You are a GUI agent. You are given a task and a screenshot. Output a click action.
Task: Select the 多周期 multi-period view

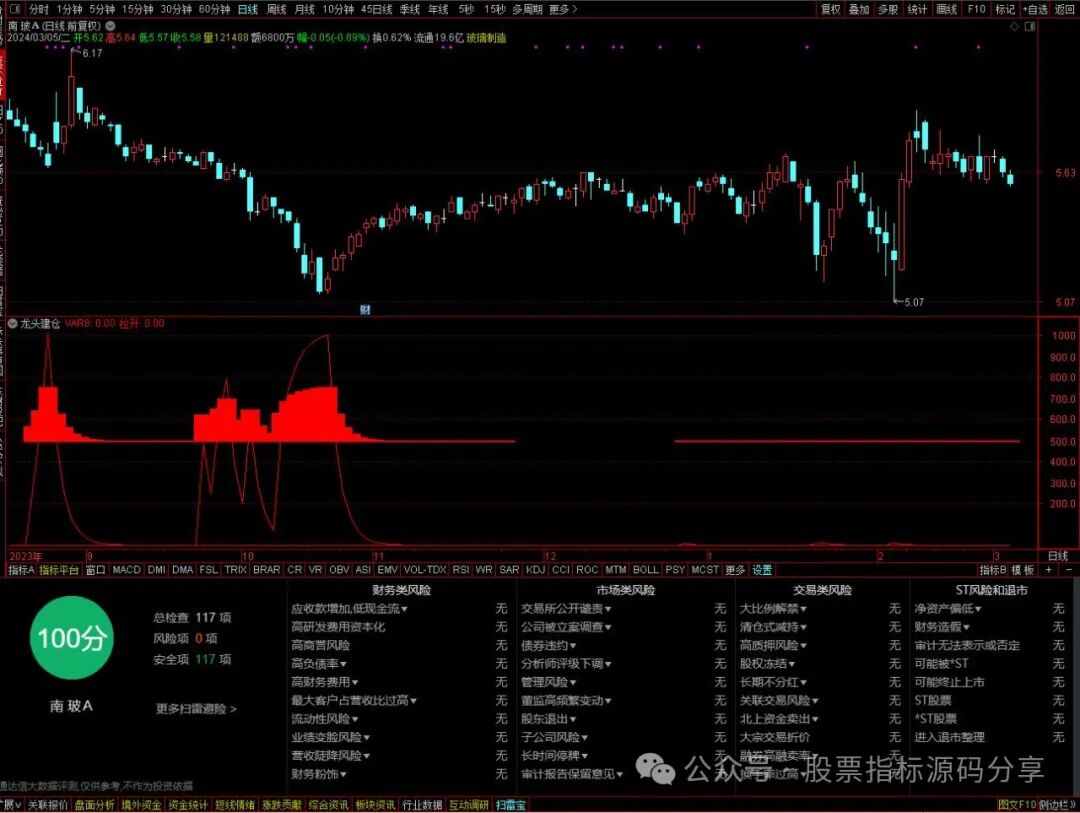pos(527,9)
